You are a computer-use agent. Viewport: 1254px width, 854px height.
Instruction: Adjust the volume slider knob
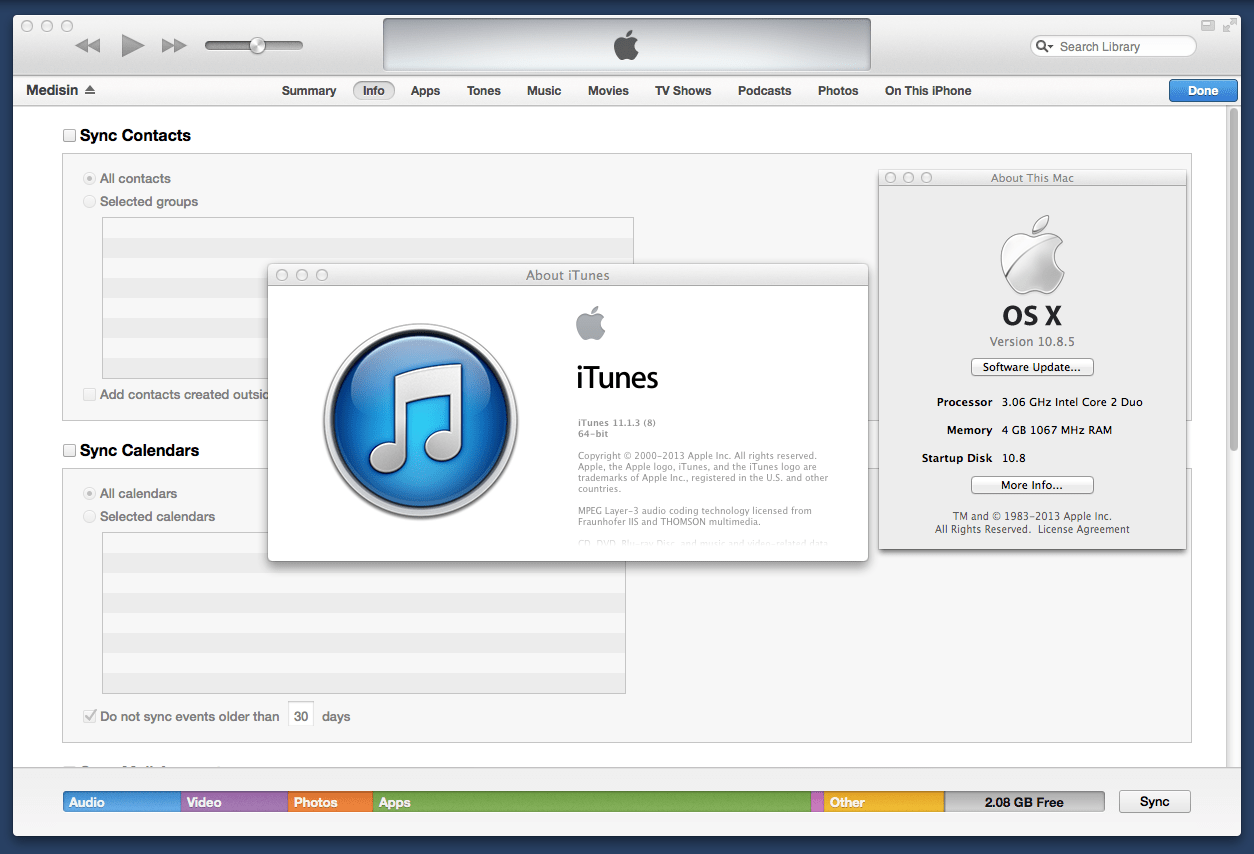click(257, 45)
